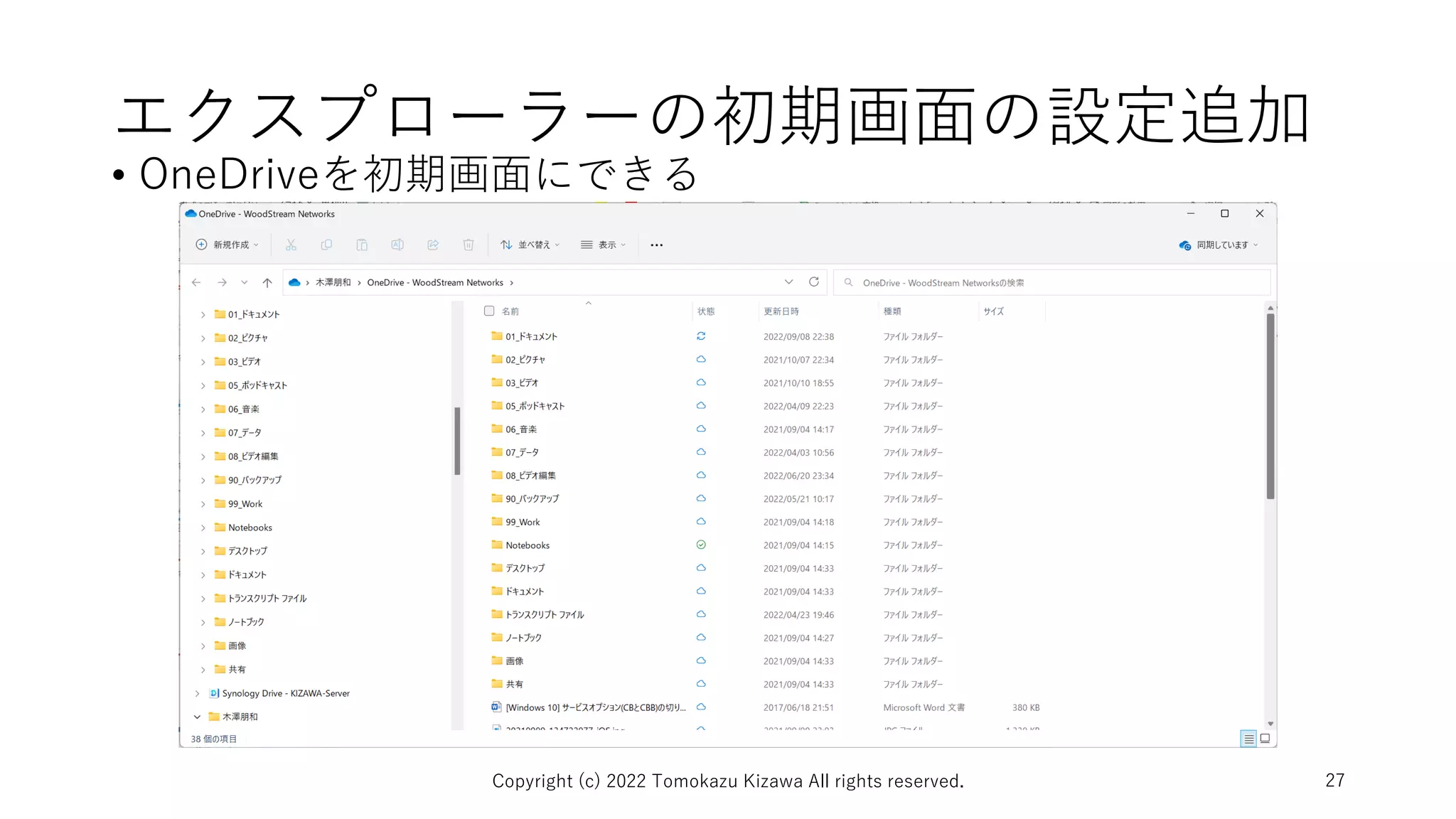Click the OneDrive cloud icon in address bar
The height and width of the screenshot is (819, 1456).
point(294,282)
